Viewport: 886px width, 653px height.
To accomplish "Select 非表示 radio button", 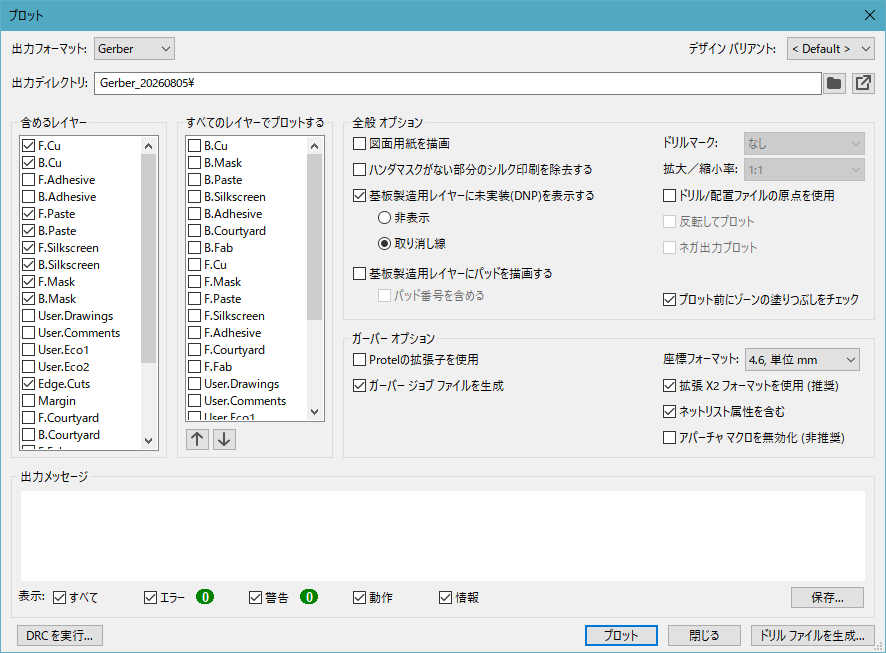I will [384, 217].
